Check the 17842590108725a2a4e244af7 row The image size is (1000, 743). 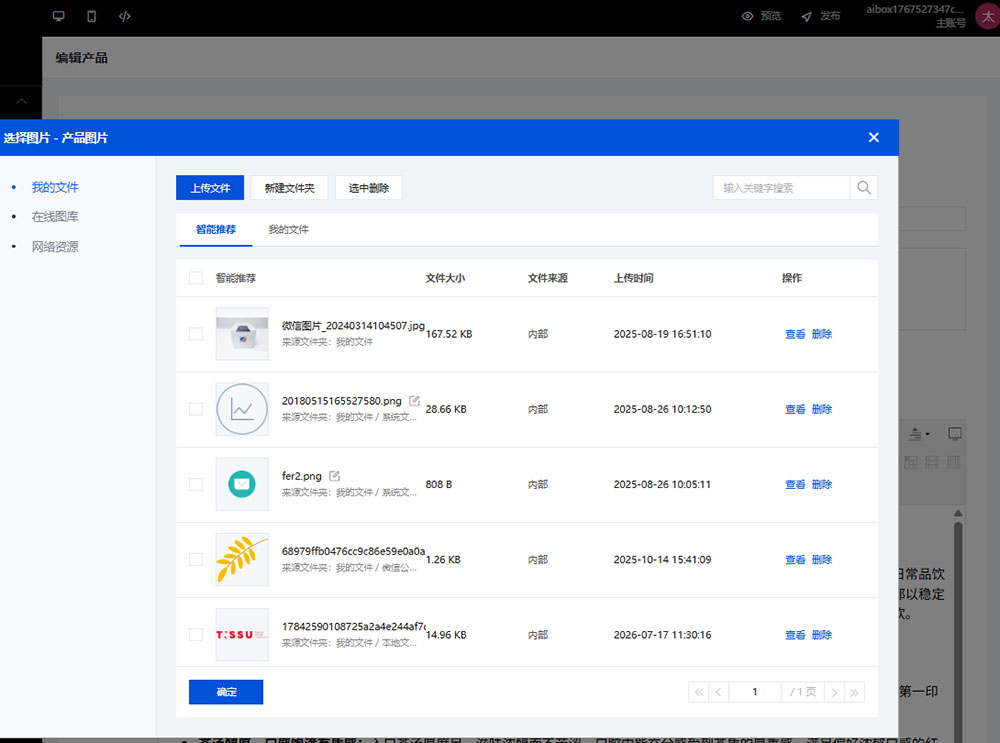pyautogui.click(x=196, y=635)
